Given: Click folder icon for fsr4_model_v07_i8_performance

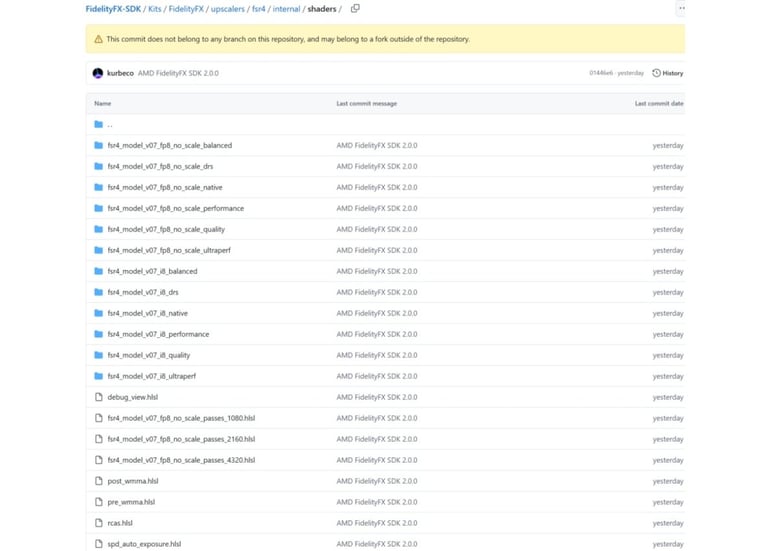Looking at the screenshot, I should [x=98, y=334].
